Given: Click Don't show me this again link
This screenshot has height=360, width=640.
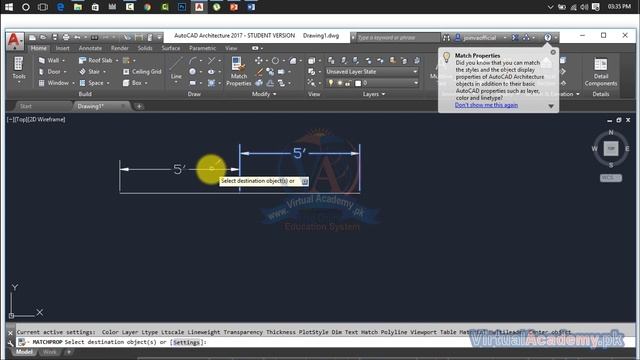Looking at the screenshot, I should pos(486,105).
